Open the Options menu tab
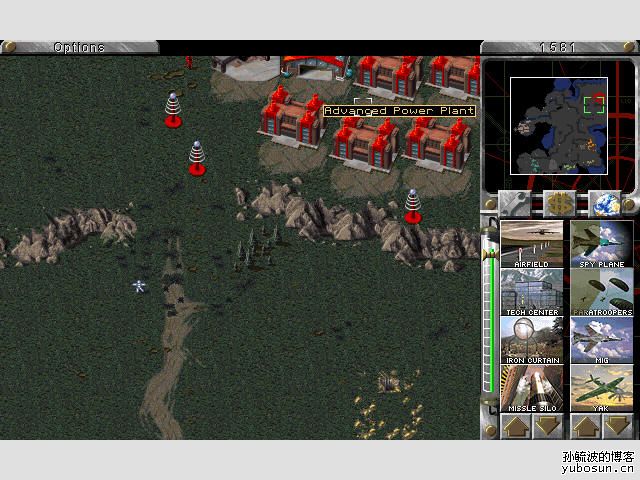 coord(80,47)
